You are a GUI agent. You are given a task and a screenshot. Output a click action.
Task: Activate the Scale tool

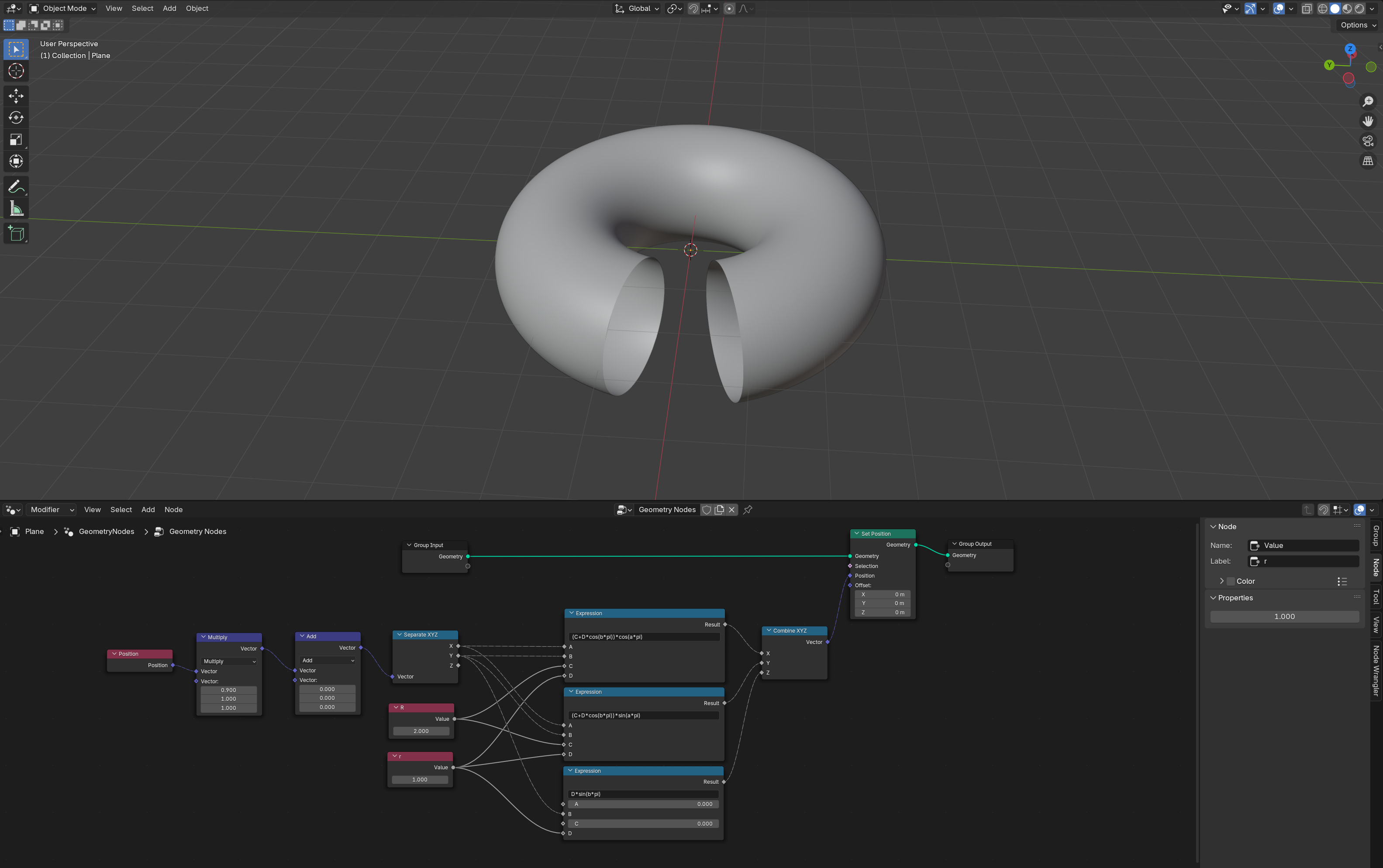click(x=16, y=140)
